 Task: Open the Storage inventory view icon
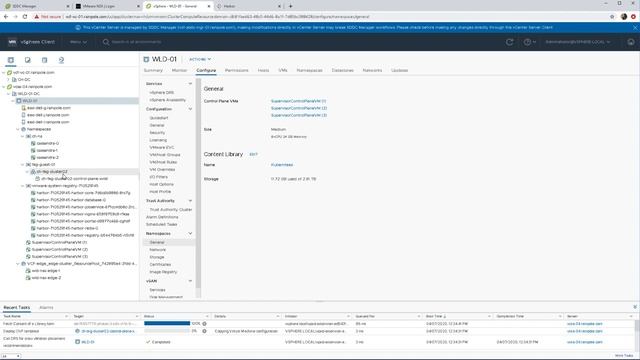[44, 60]
